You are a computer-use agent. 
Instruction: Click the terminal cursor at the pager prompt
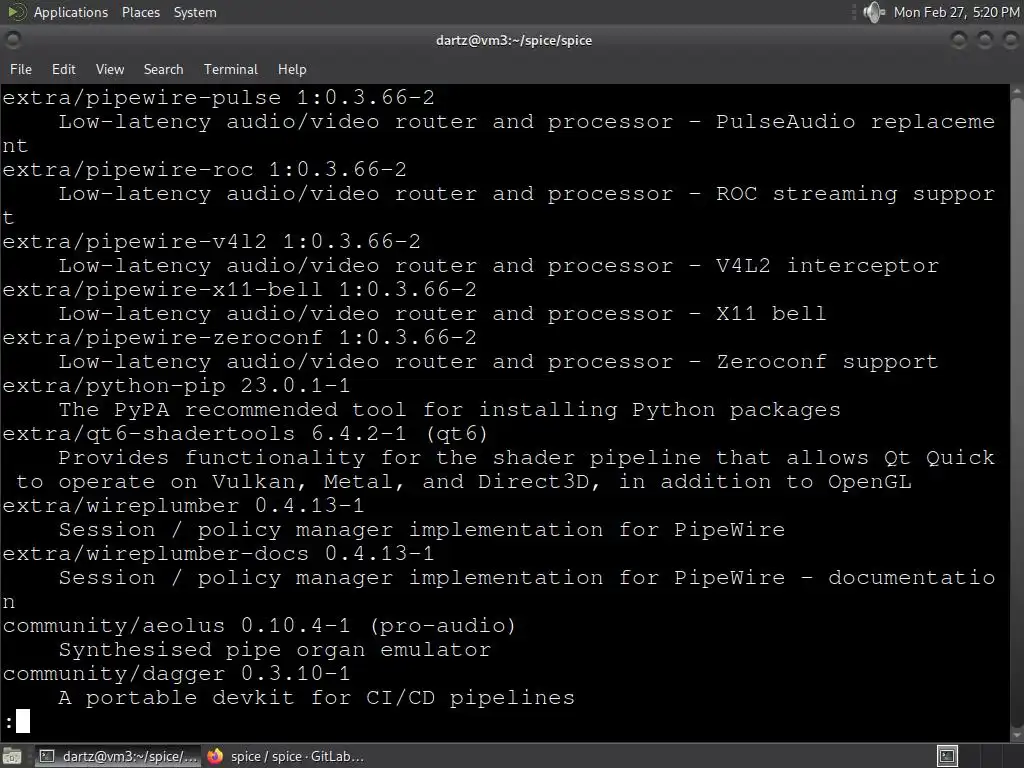coord(23,721)
